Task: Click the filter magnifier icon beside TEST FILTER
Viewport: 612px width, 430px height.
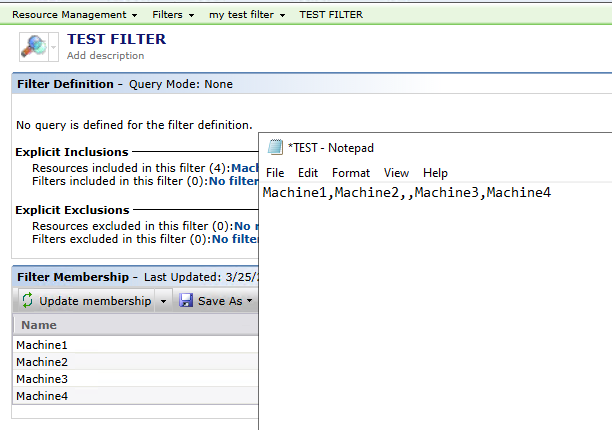Action: [34, 47]
